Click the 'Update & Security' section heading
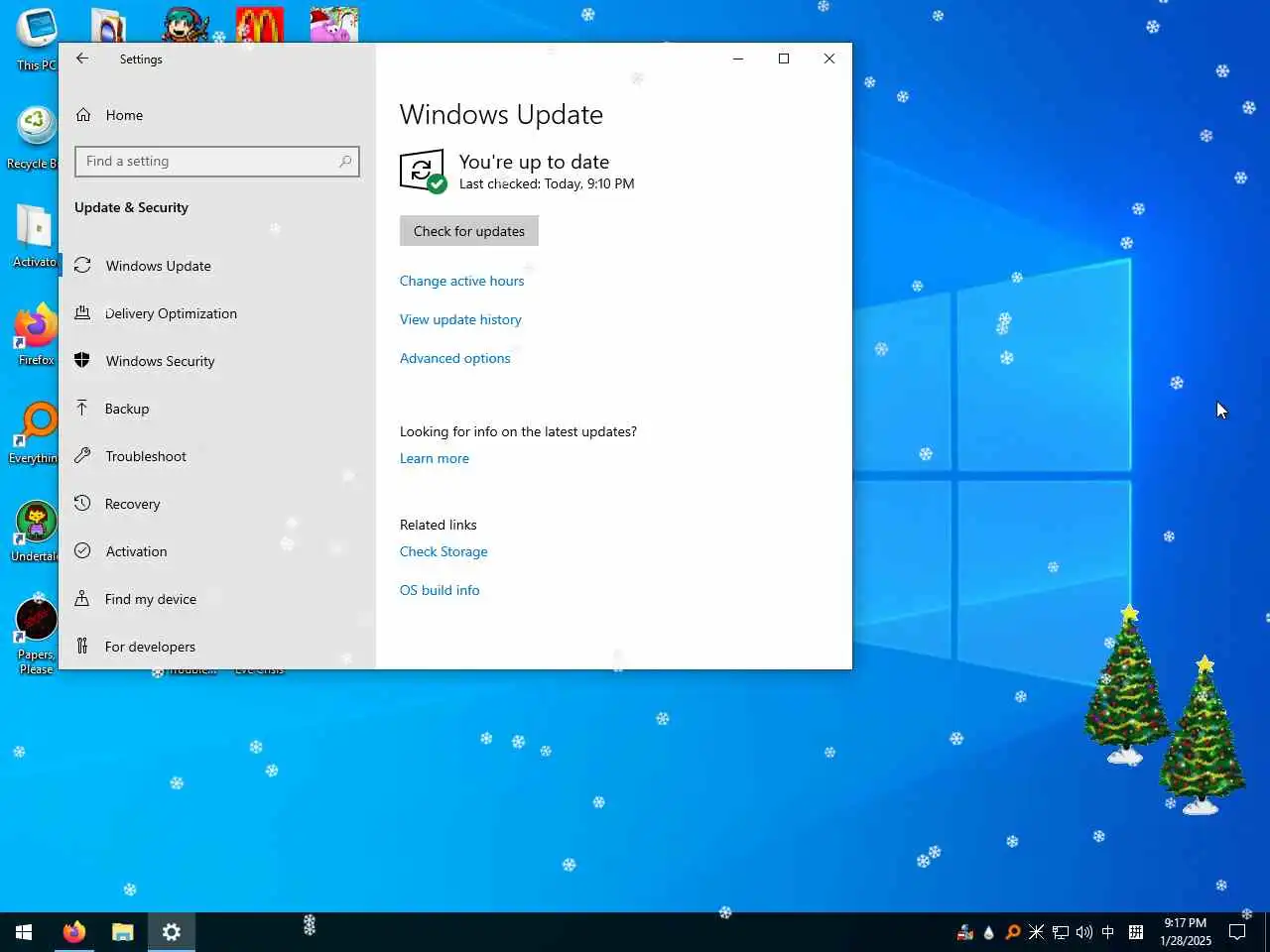The width and height of the screenshot is (1270, 952). coord(131,207)
